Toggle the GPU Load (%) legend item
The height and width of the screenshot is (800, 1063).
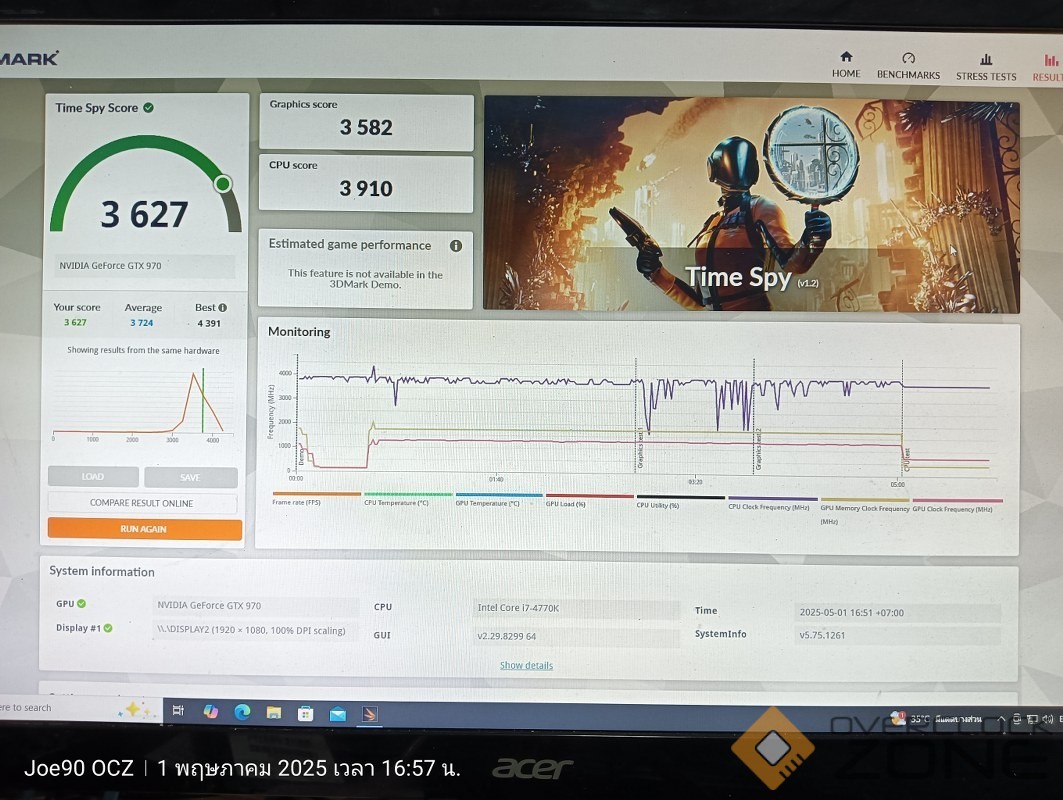pyautogui.click(x=589, y=501)
